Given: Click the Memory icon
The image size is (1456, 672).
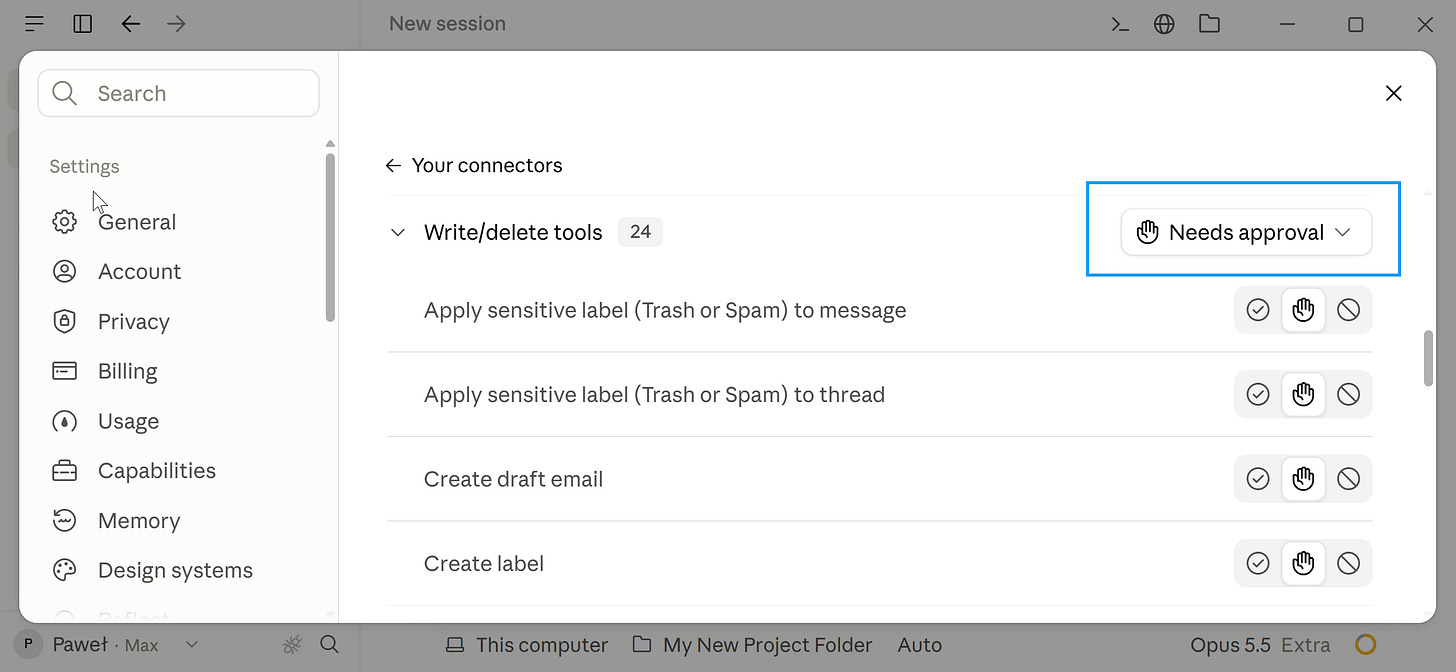Looking at the screenshot, I should click(64, 520).
